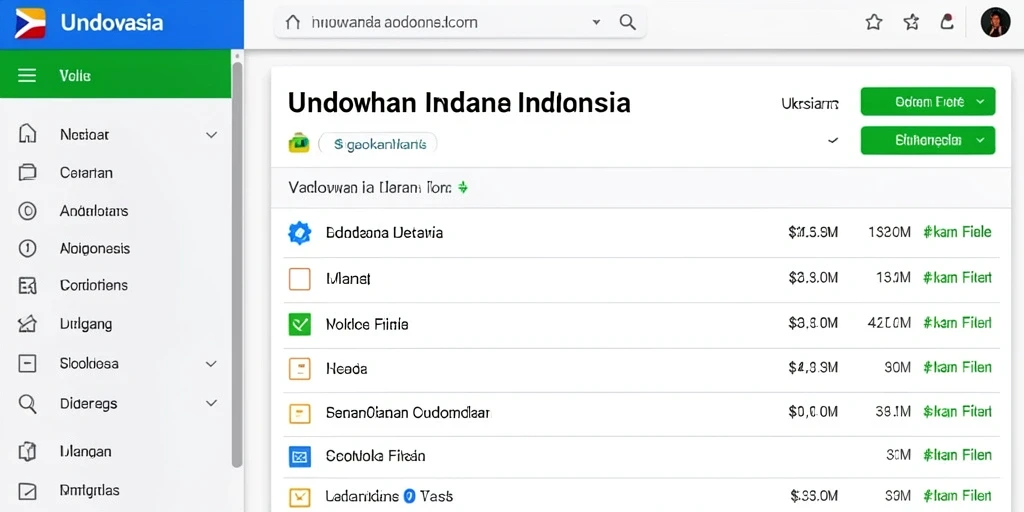Image resolution: width=1024 pixels, height=512 pixels.
Task: Click the green wallet icon beside Sigeokanhtarits
Action: point(299,142)
